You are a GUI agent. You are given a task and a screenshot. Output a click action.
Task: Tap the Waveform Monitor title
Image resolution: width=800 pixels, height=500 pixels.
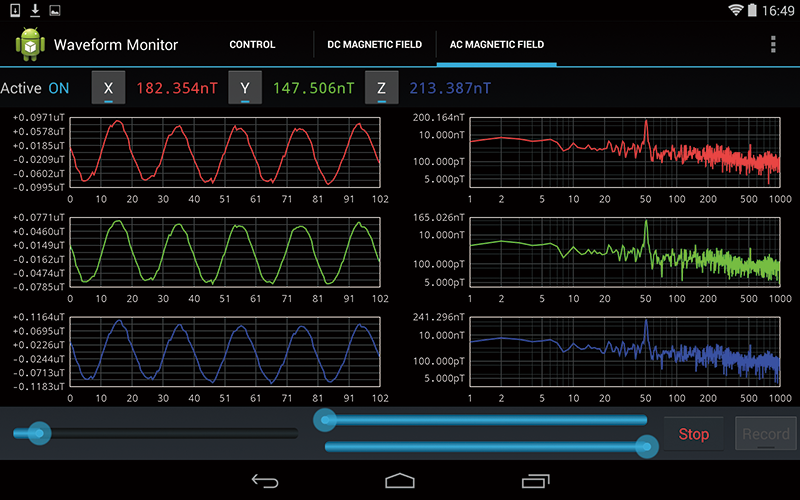point(116,45)
